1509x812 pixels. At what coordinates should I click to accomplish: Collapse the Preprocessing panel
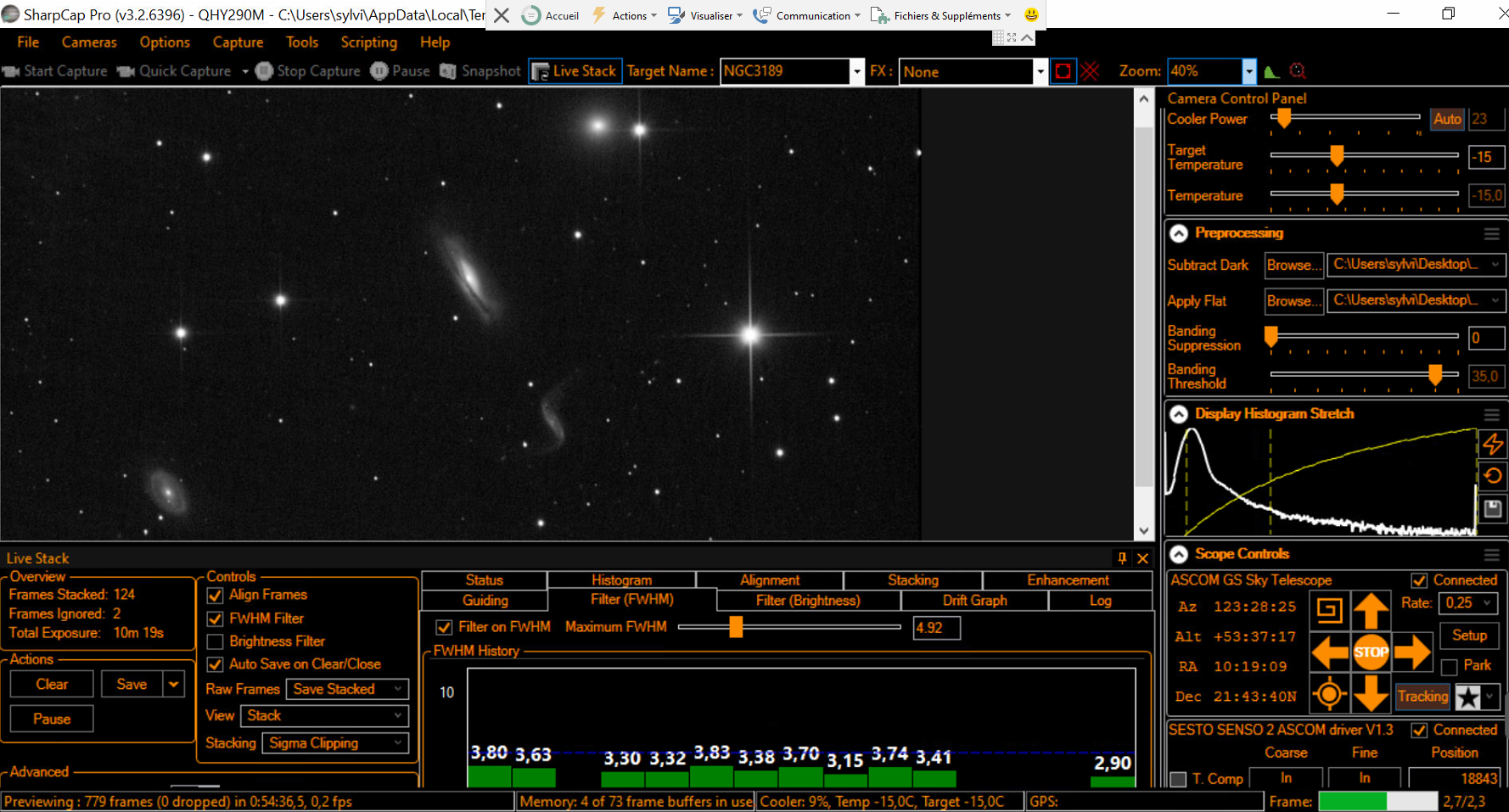pyautogui.click(x=1179, y=233)
